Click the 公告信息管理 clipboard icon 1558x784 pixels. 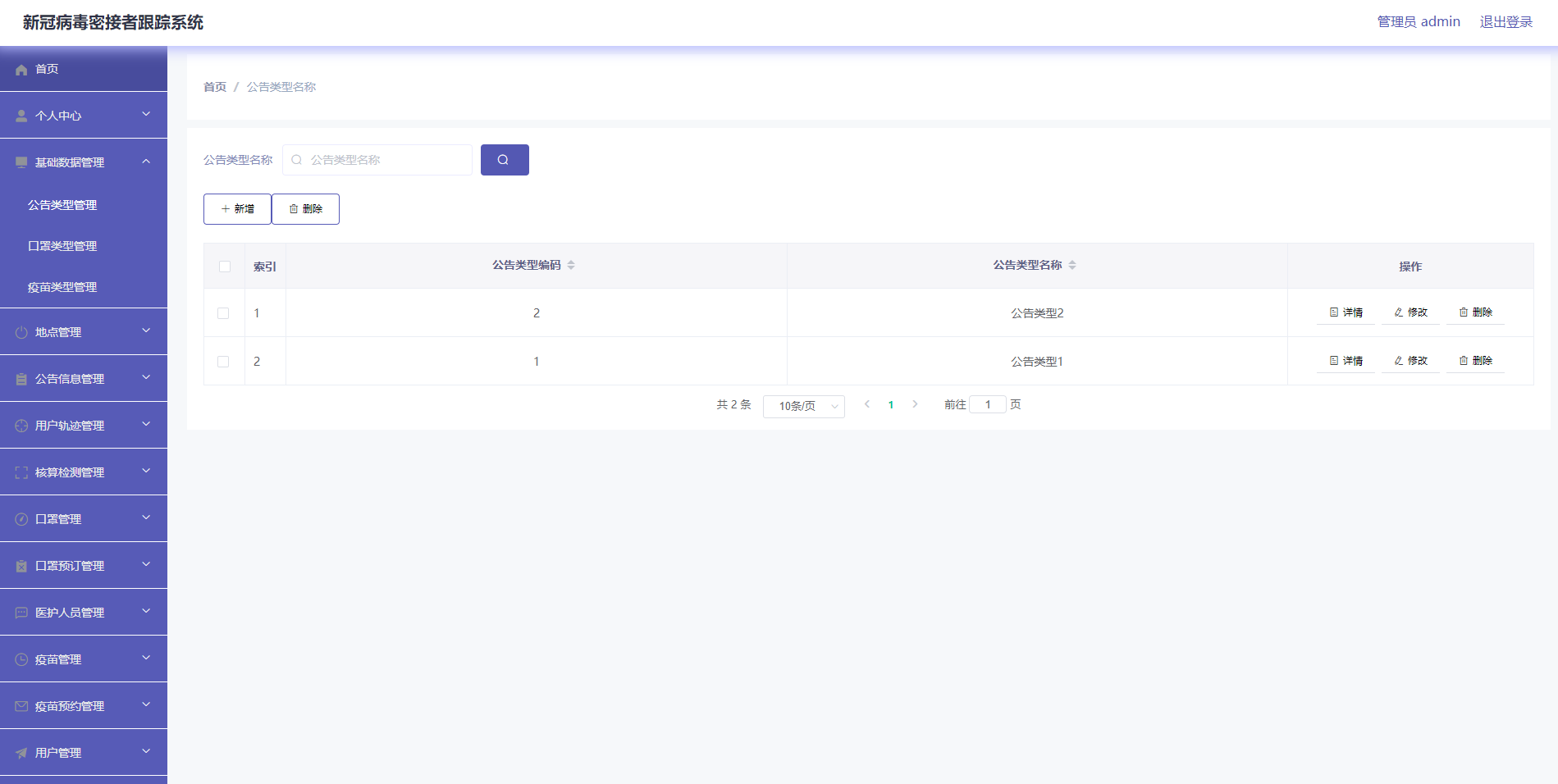click(x=21, y=379)
